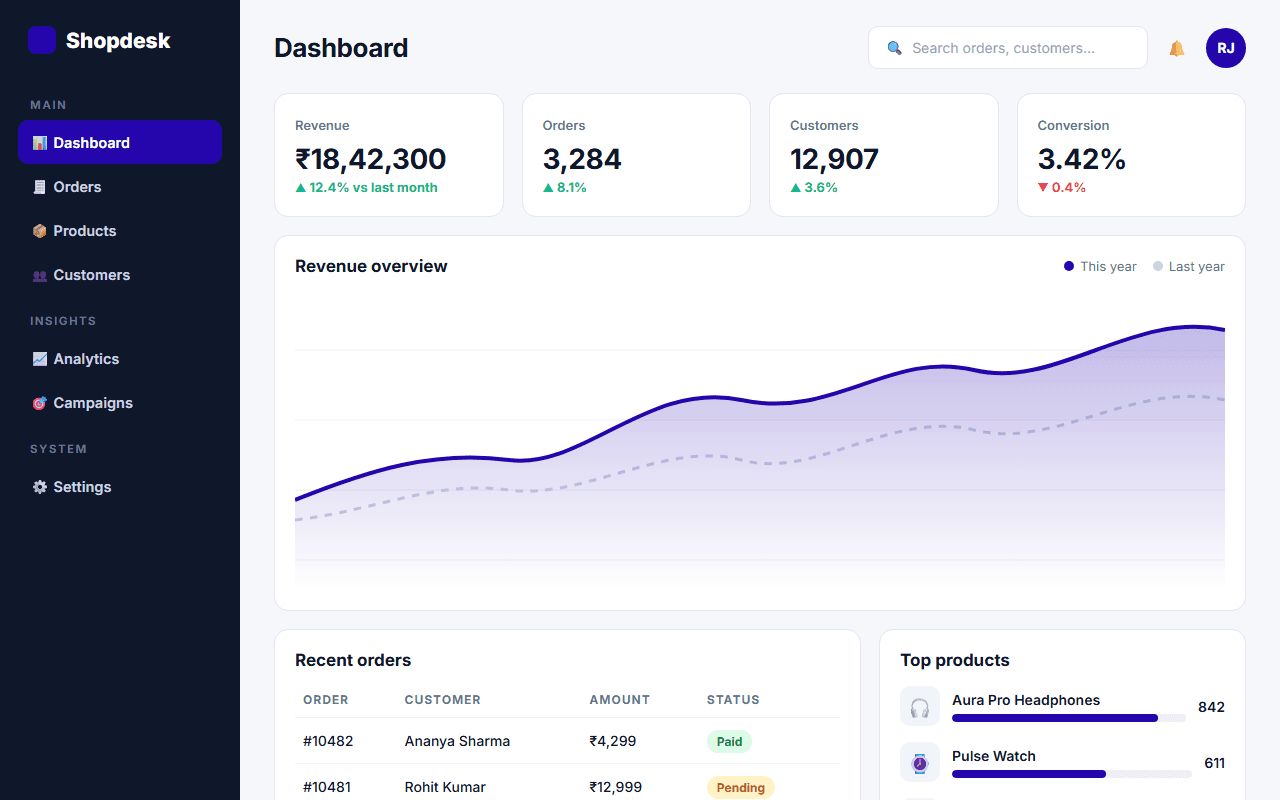The width and height of the screenshot is (1280, 800).
Task: Click the Customers count 12,907
Action: click(x=834, y=159)
